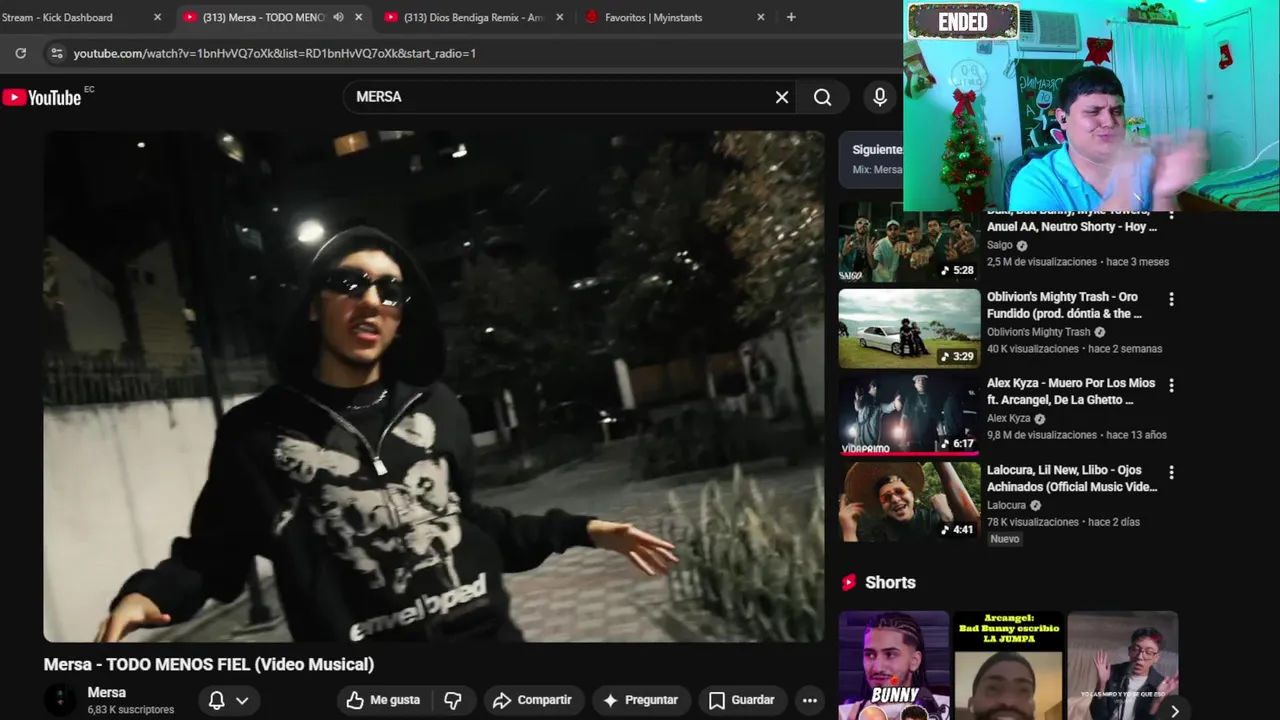Toggle the notification bell for Mersa
Viewport: 1280px width, 720px height.
click(216, 700)
